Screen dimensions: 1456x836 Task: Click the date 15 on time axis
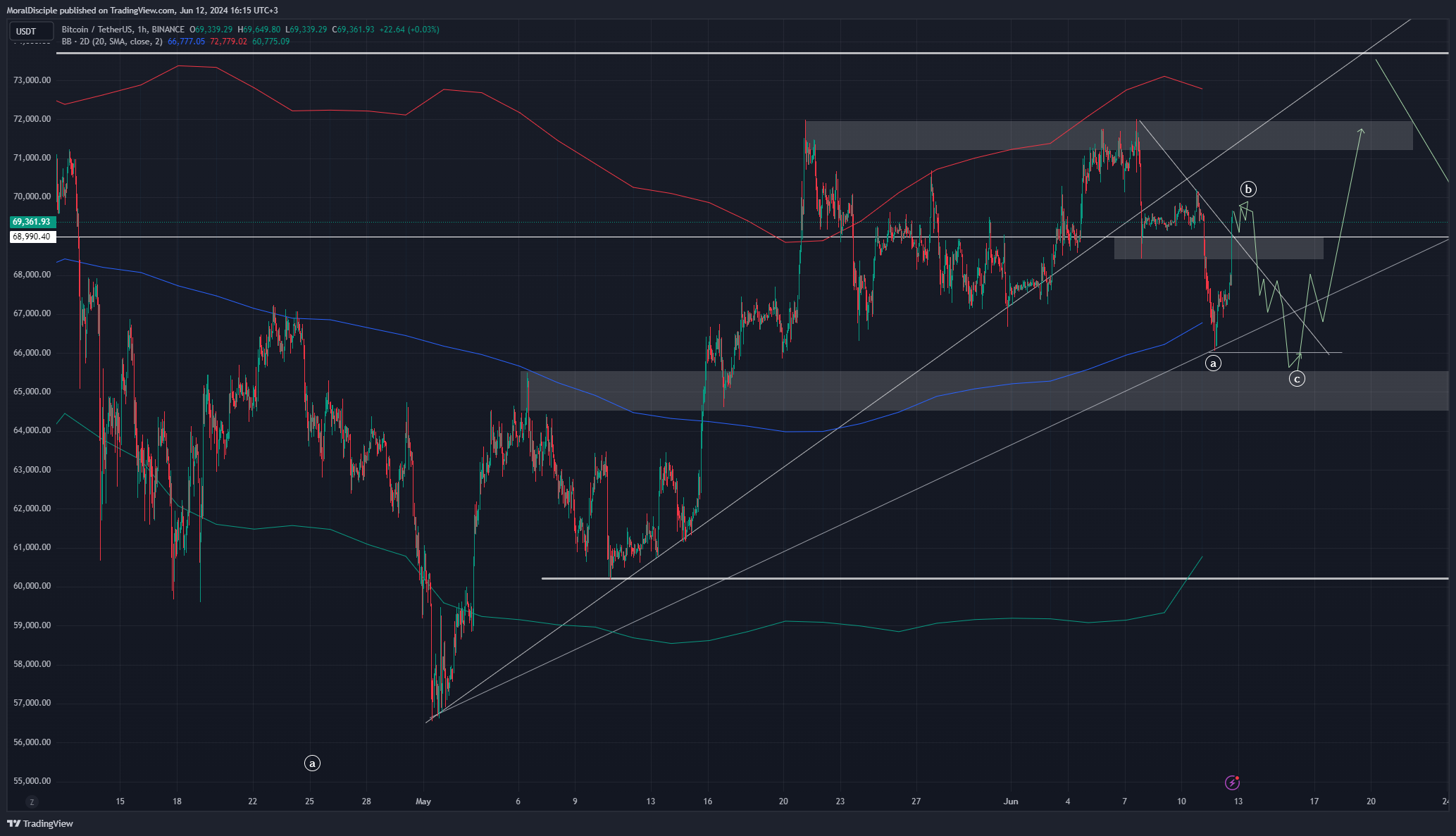pos(120,801)
